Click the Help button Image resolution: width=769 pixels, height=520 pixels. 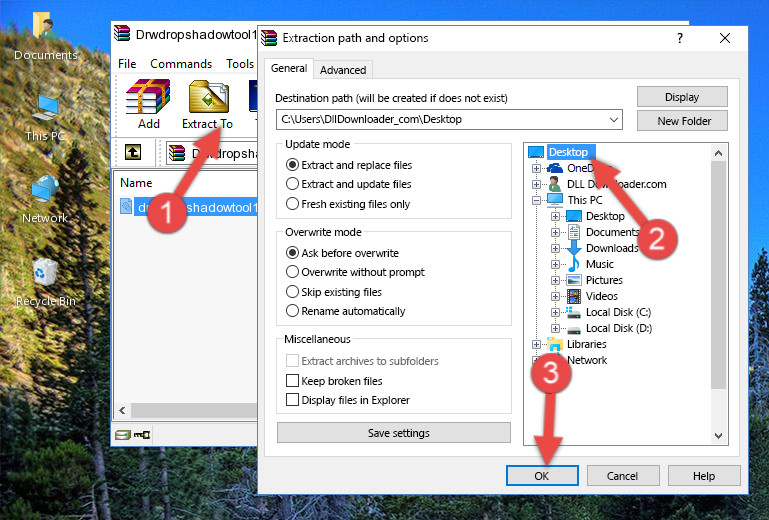(x=704, y=476)
